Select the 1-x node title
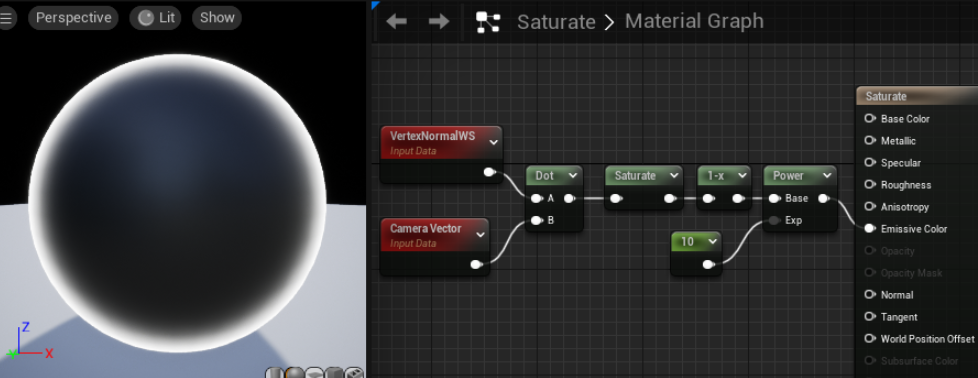978x378 pixels. click(715, 176)
